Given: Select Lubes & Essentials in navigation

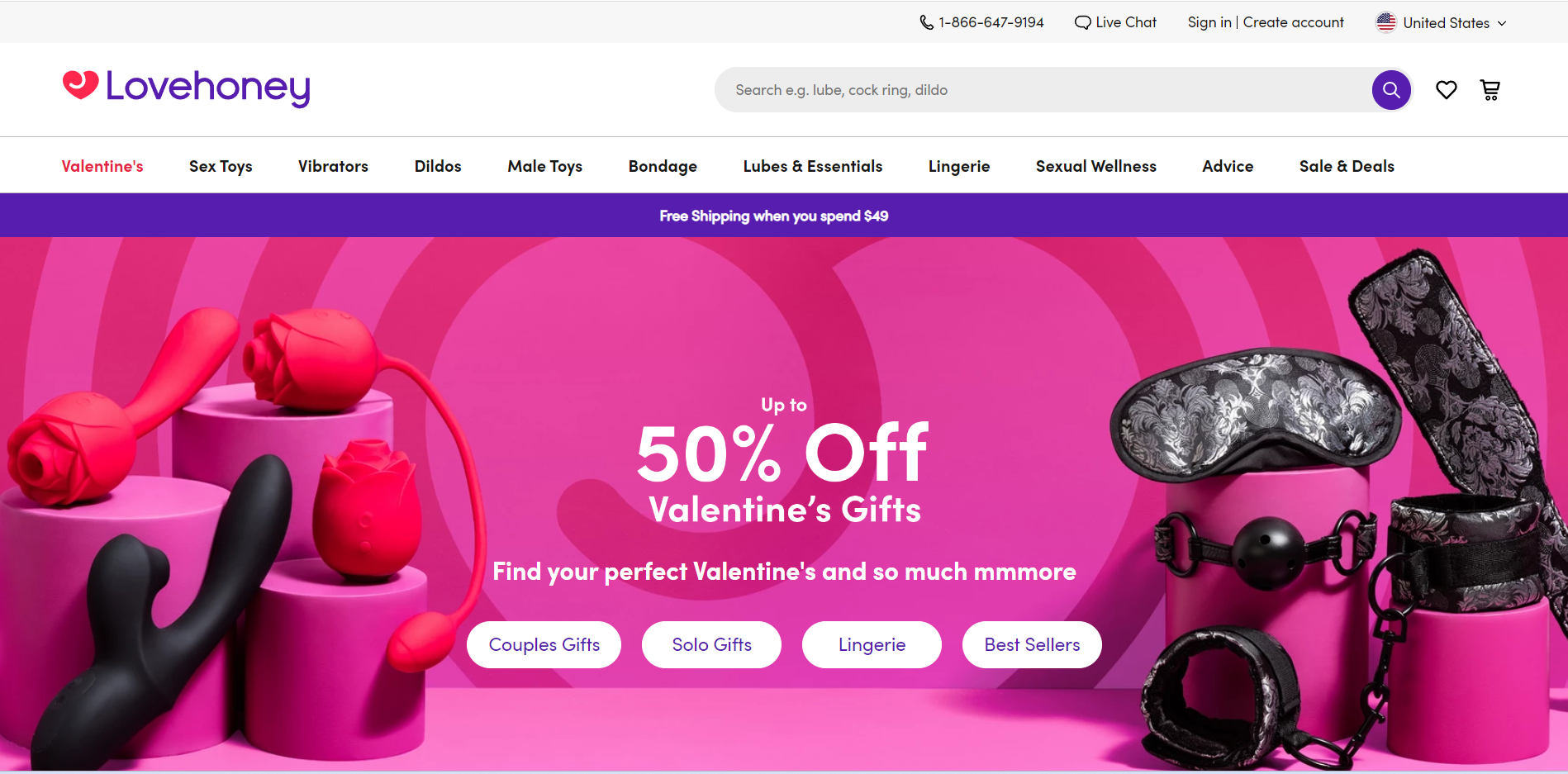Looking at the screenshot, I should tap(813, 166).
